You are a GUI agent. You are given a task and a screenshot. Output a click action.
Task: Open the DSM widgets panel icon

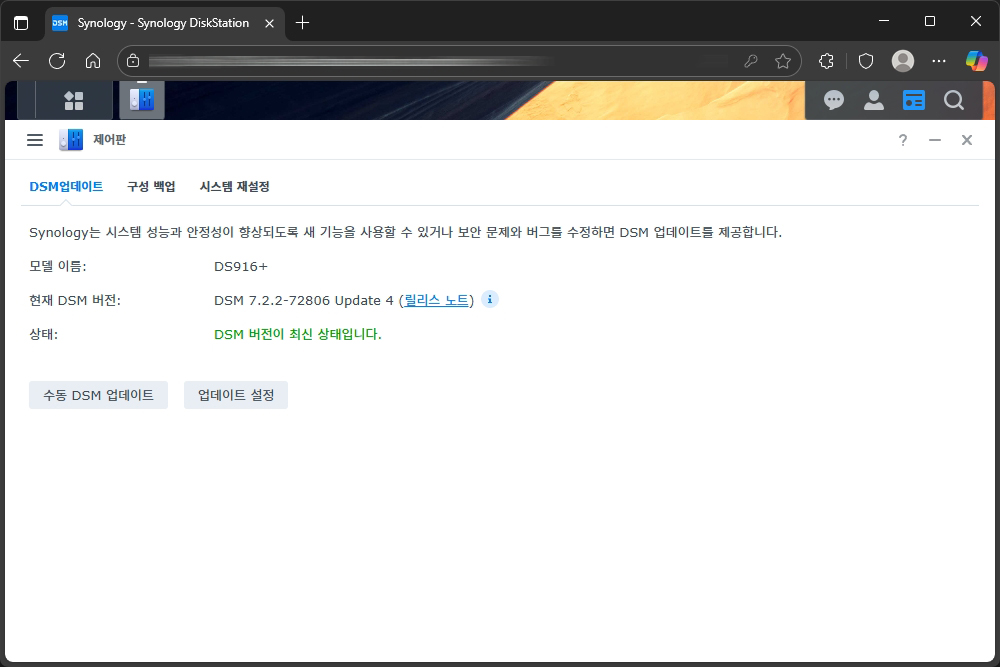tap(913, 100)
